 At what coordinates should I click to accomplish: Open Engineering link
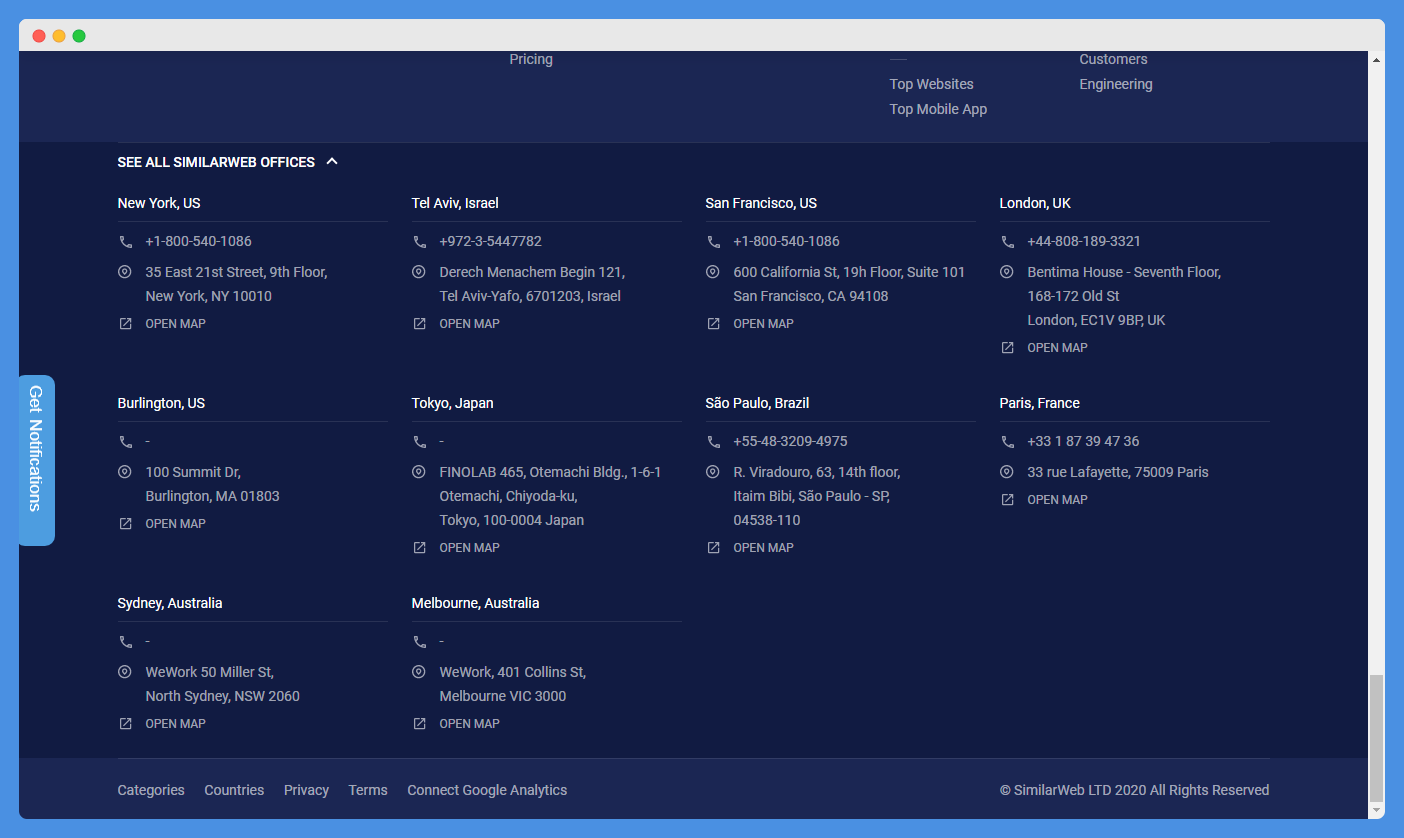click(1116, 84)
